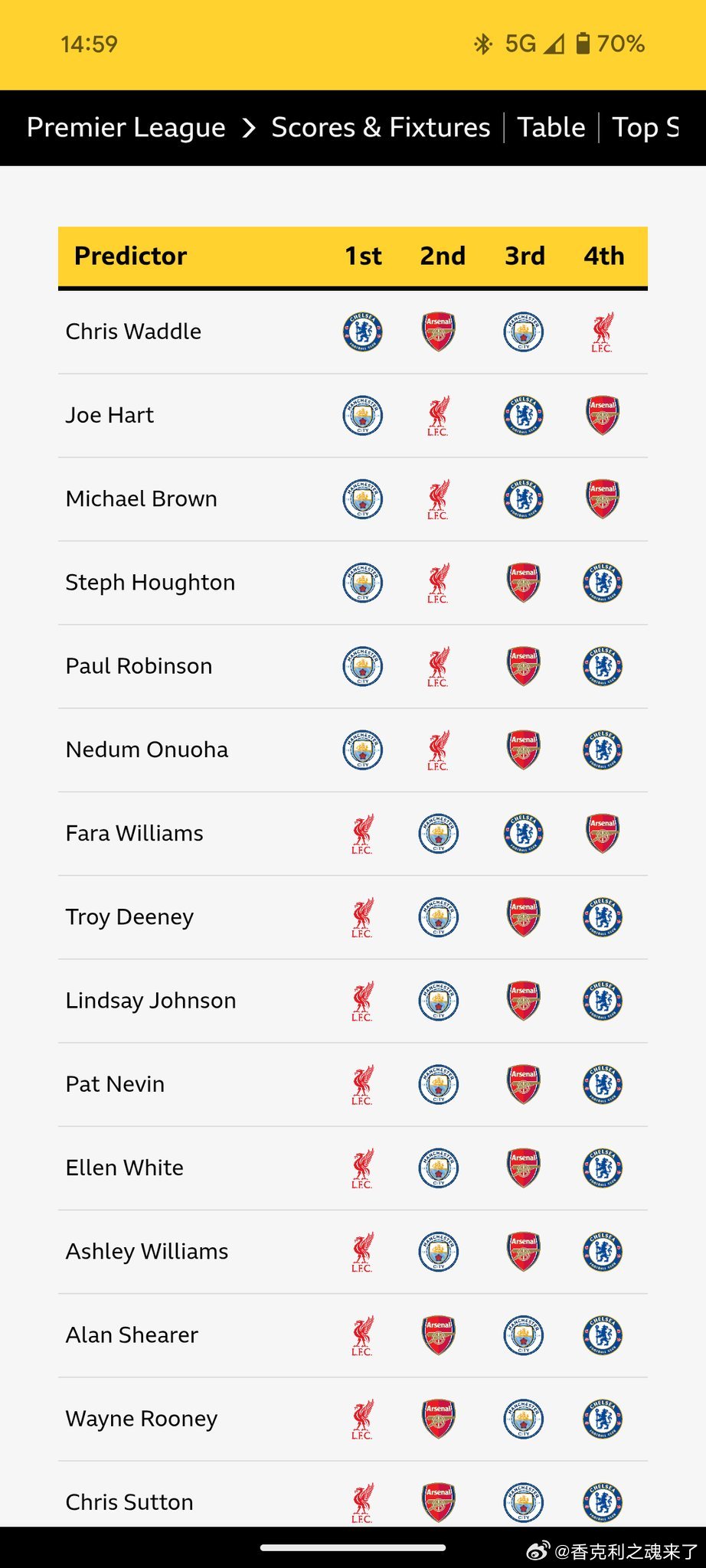Screen dimensions: 706x1568
Task: Tap Alan Shearer's 2nd place Arsenal crest
Action: point(439,1334)
